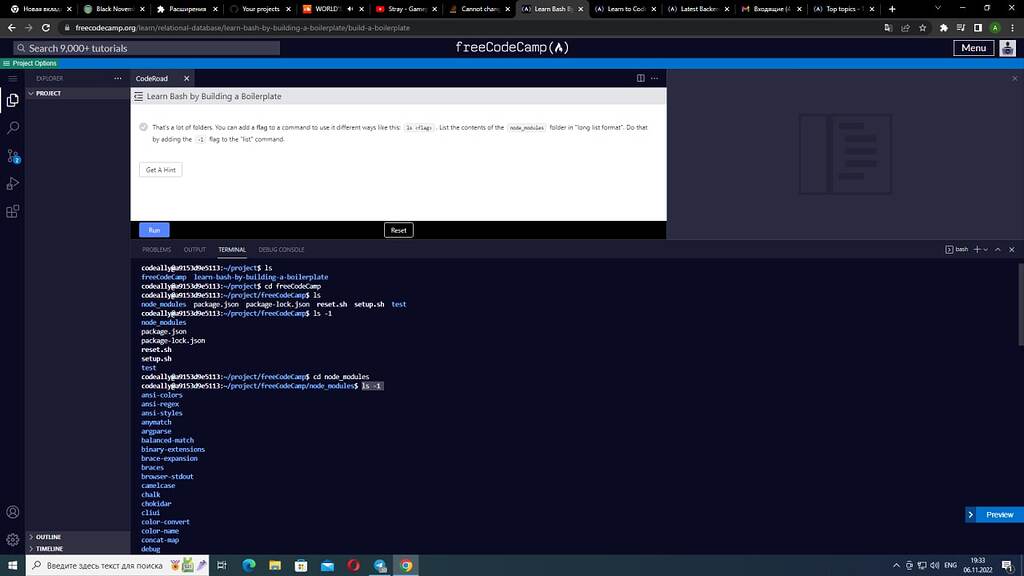The image size is (1024, 576).
Task: Click the completed step checkmark circle
Action: (x=143, y=127)
